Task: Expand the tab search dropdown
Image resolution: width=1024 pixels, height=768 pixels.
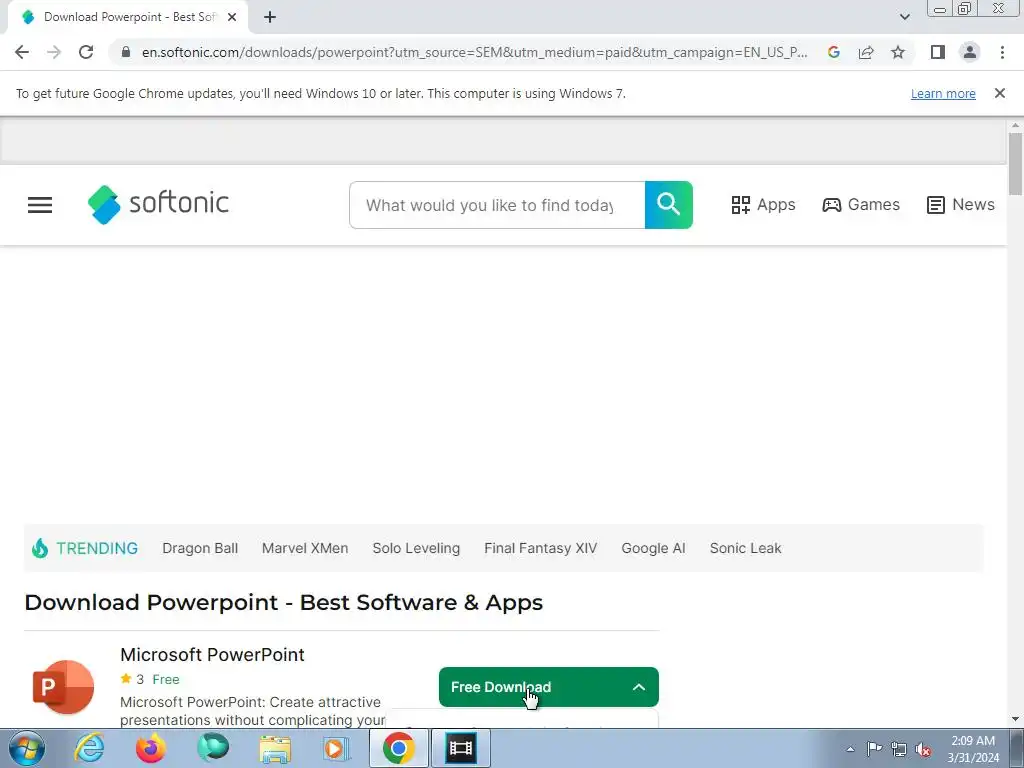Action: [904, 17]
